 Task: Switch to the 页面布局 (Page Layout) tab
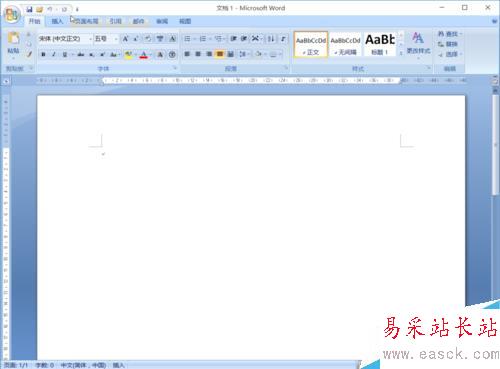[86, 21]
